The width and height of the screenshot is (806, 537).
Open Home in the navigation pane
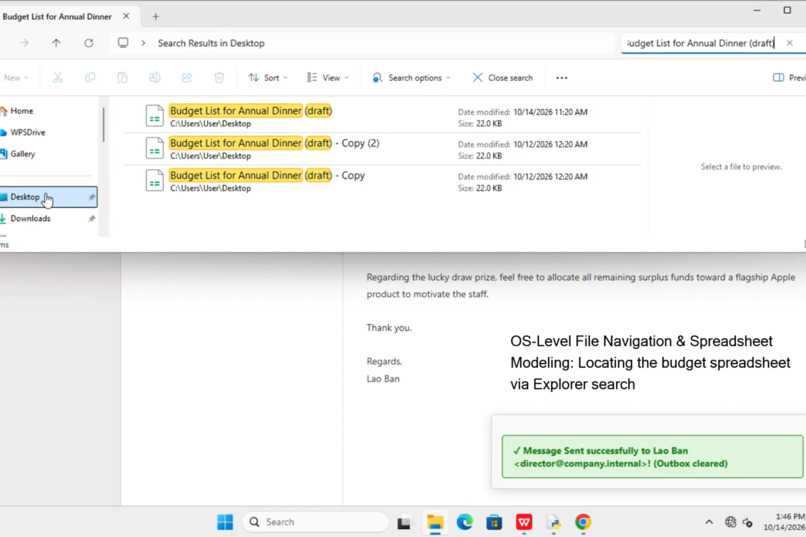(22, 110)
